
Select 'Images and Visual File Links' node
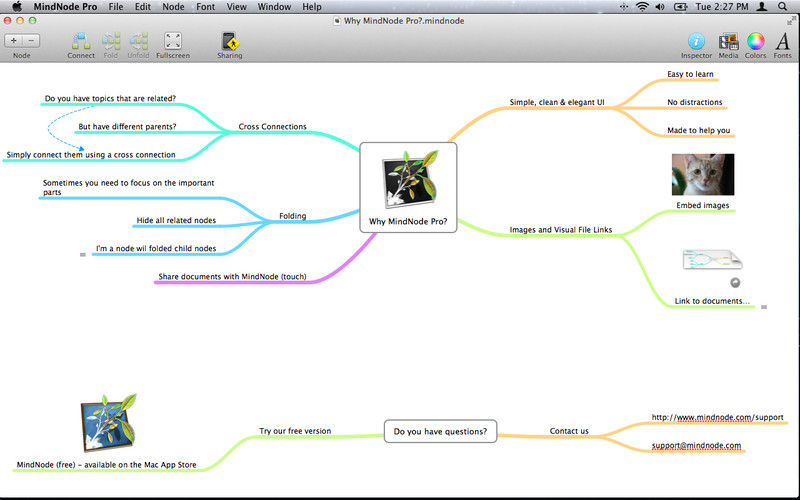click(561, 230)
